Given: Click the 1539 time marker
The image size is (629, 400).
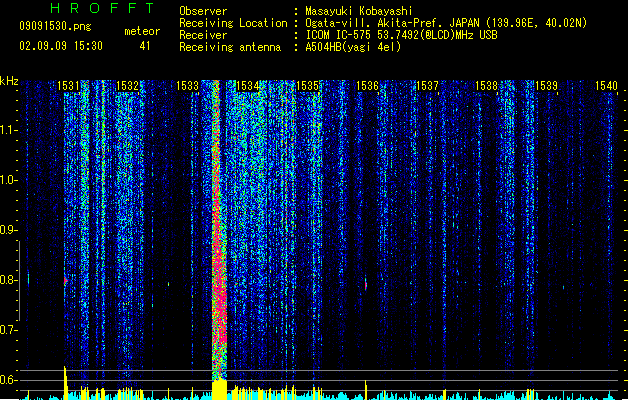Looking at the screenshot, I should click(546, 86).
